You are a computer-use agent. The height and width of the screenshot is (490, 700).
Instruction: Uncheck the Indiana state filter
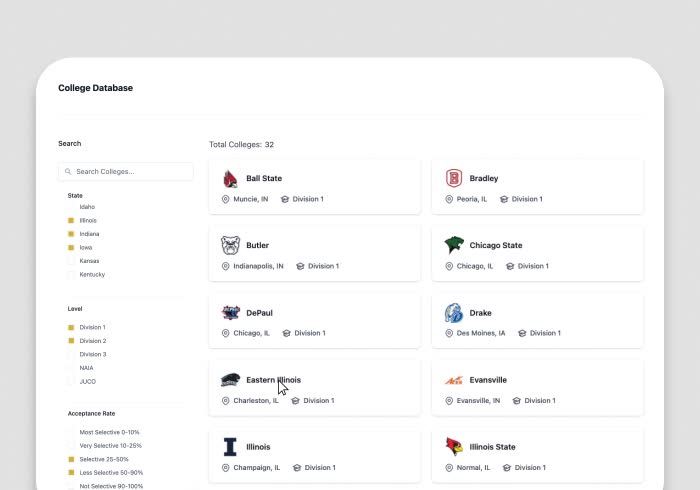coord(71,234)
